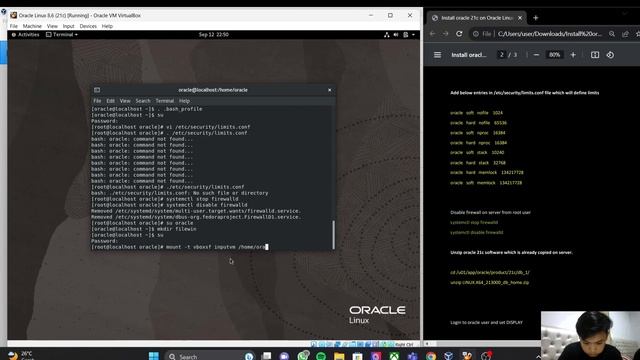Click the GNOME clock showing Sep 12 22:50
640x360 pixels.
point(213,35)
